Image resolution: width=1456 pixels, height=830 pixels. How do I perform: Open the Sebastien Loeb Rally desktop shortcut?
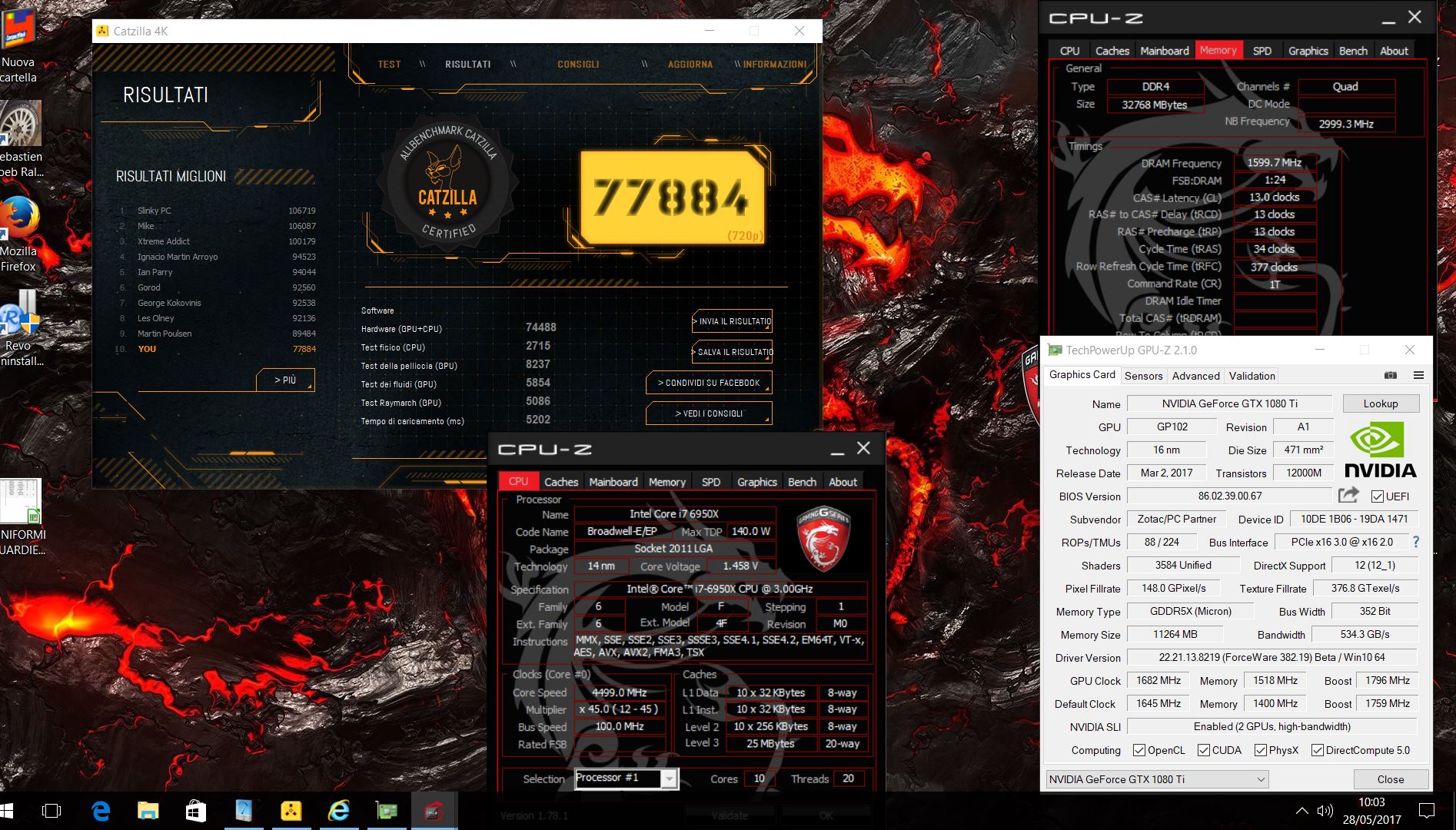(x=21, y=140)
